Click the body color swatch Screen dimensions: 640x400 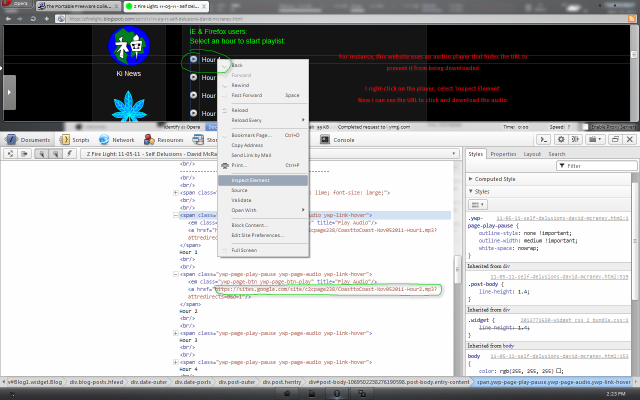point(559,371)
